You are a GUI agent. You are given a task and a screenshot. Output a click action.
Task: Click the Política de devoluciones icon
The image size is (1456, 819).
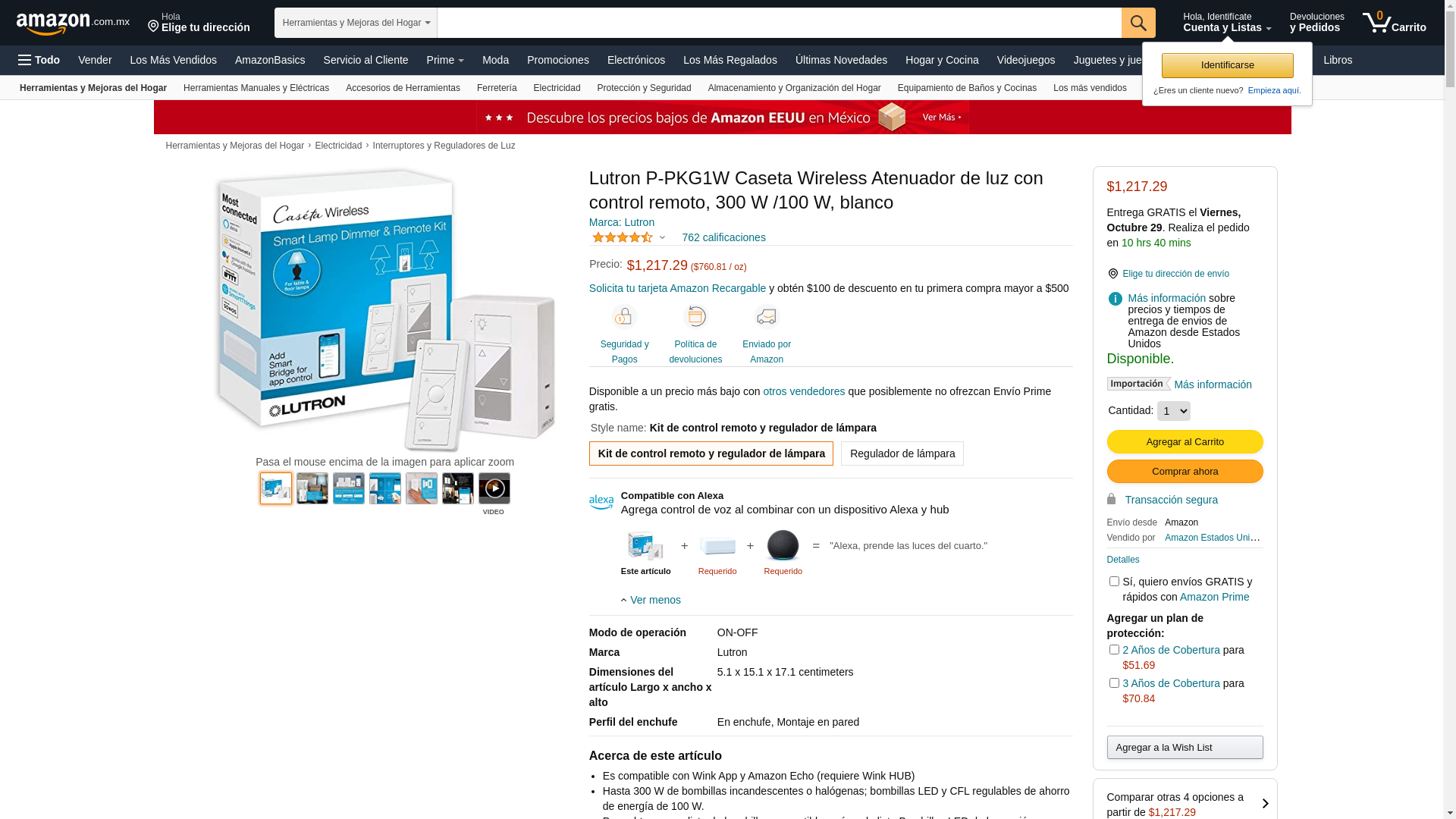(695, 316)
